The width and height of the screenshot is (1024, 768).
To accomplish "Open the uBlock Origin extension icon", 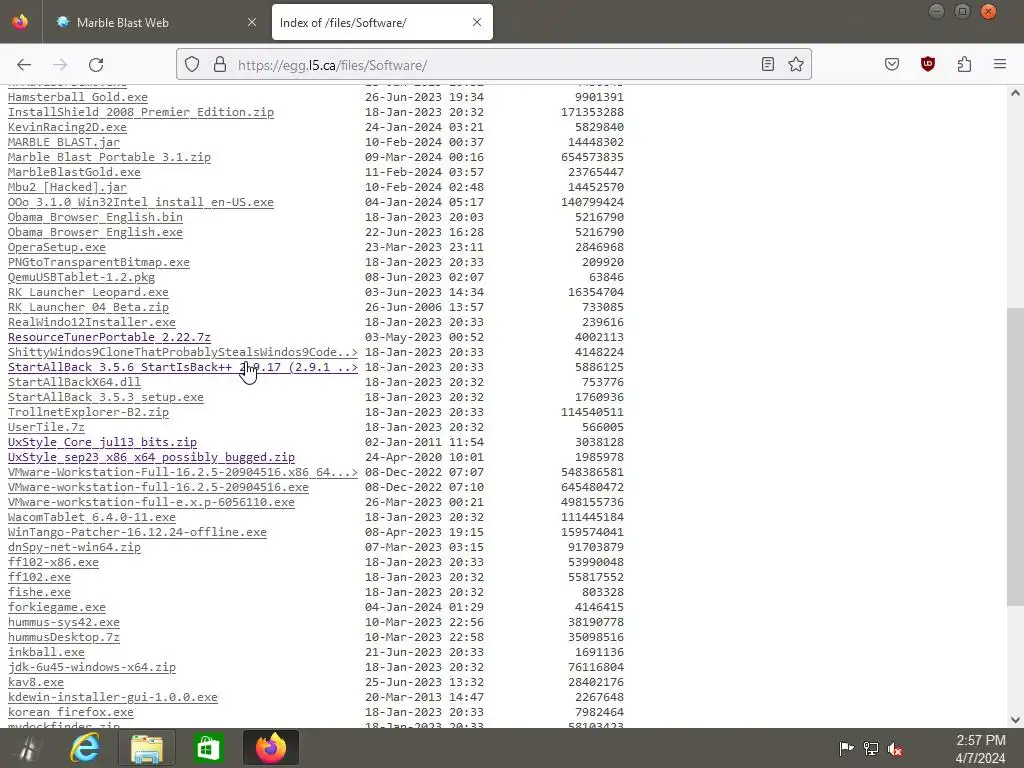I will [x=928, y=64].
